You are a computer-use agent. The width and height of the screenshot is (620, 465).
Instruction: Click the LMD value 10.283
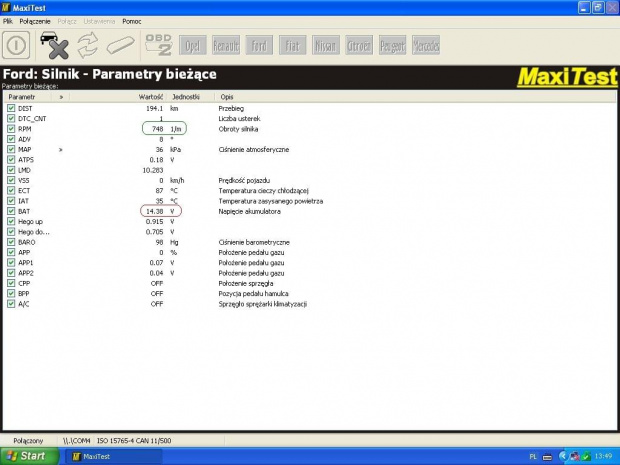click(153, 170)
